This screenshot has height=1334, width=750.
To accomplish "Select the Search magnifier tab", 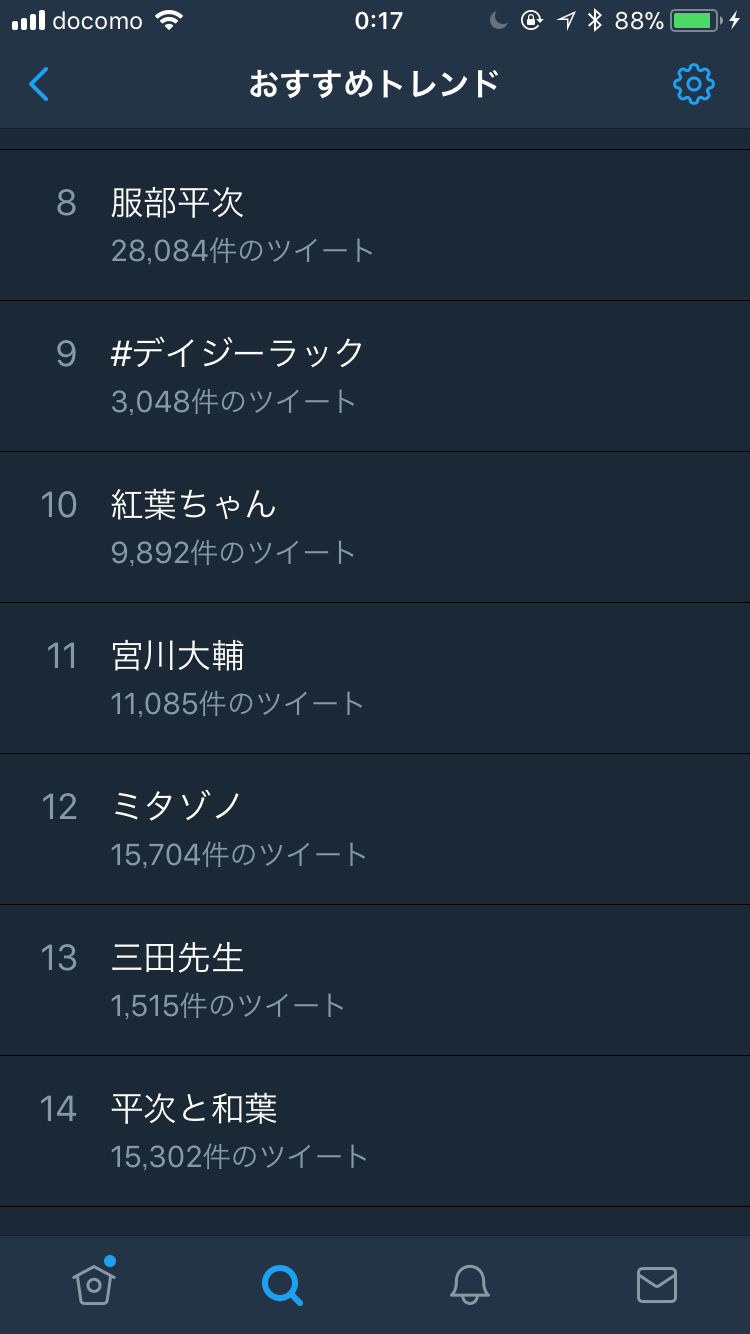I will click(282, 1285).
